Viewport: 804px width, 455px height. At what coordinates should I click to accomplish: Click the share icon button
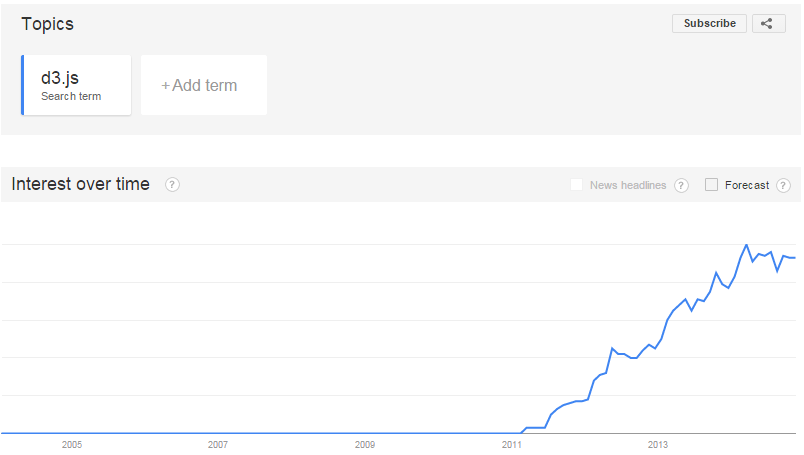768,24
